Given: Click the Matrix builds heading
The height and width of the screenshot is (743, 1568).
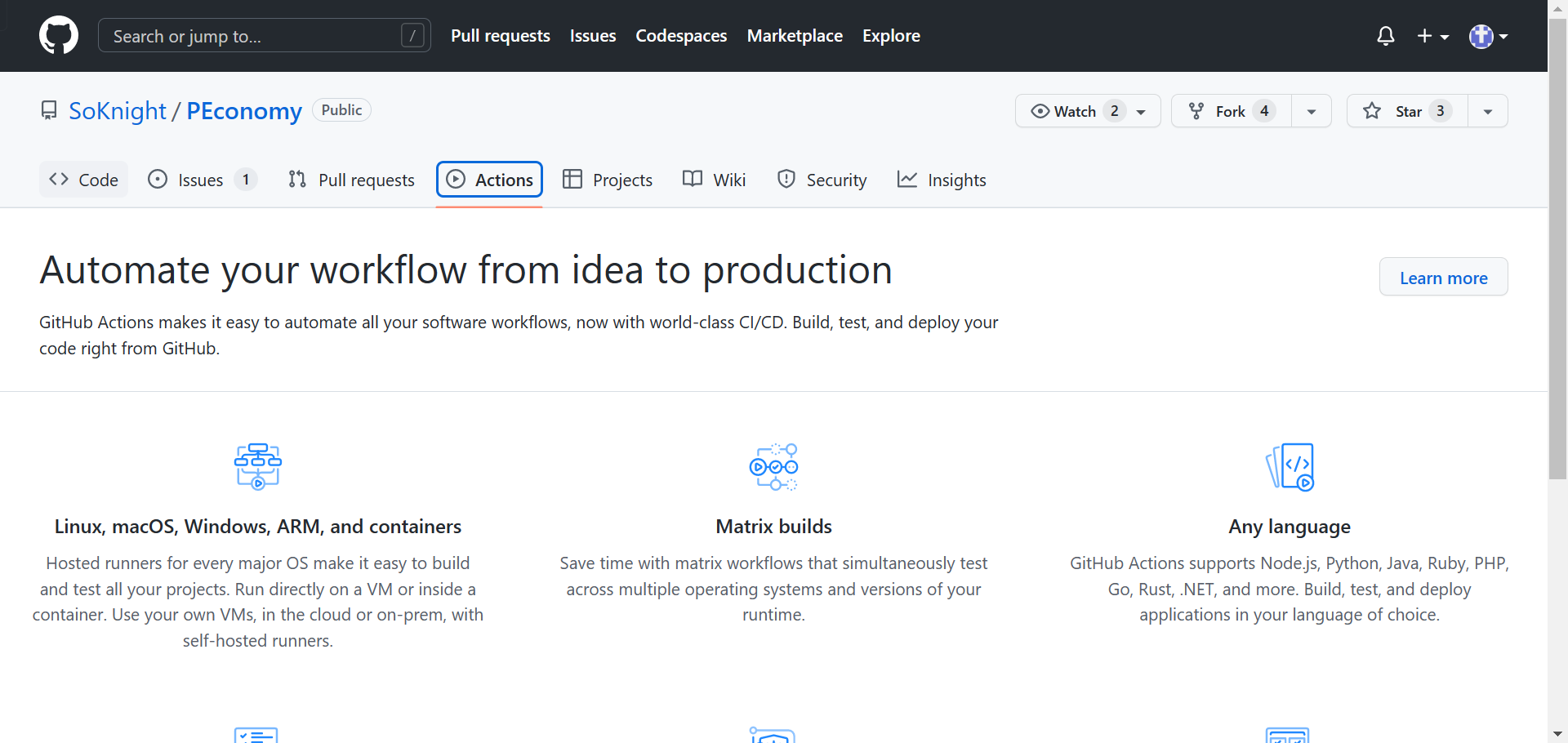Looking at the screenshot, I should click(773, 527).
